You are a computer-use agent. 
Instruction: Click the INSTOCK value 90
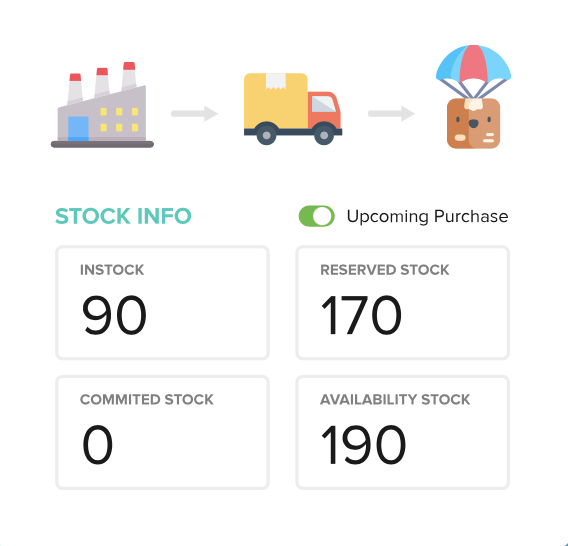tap(114, 315)
